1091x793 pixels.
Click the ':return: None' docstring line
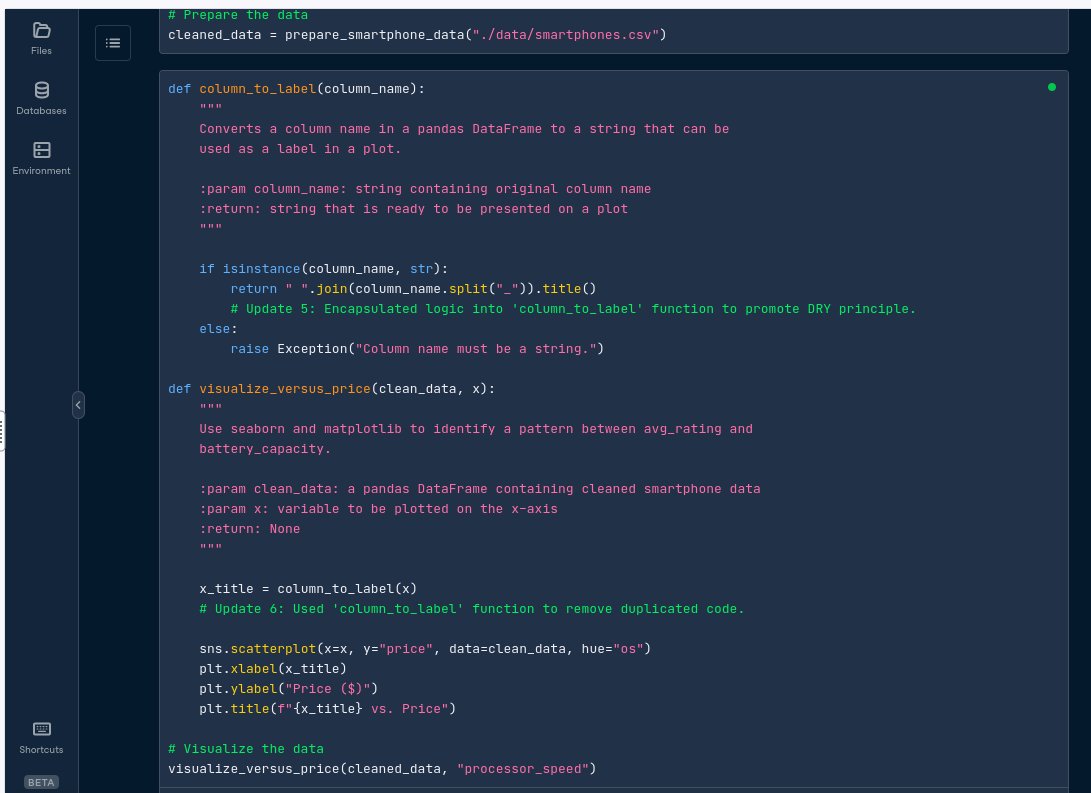click(x=250, y=529)
